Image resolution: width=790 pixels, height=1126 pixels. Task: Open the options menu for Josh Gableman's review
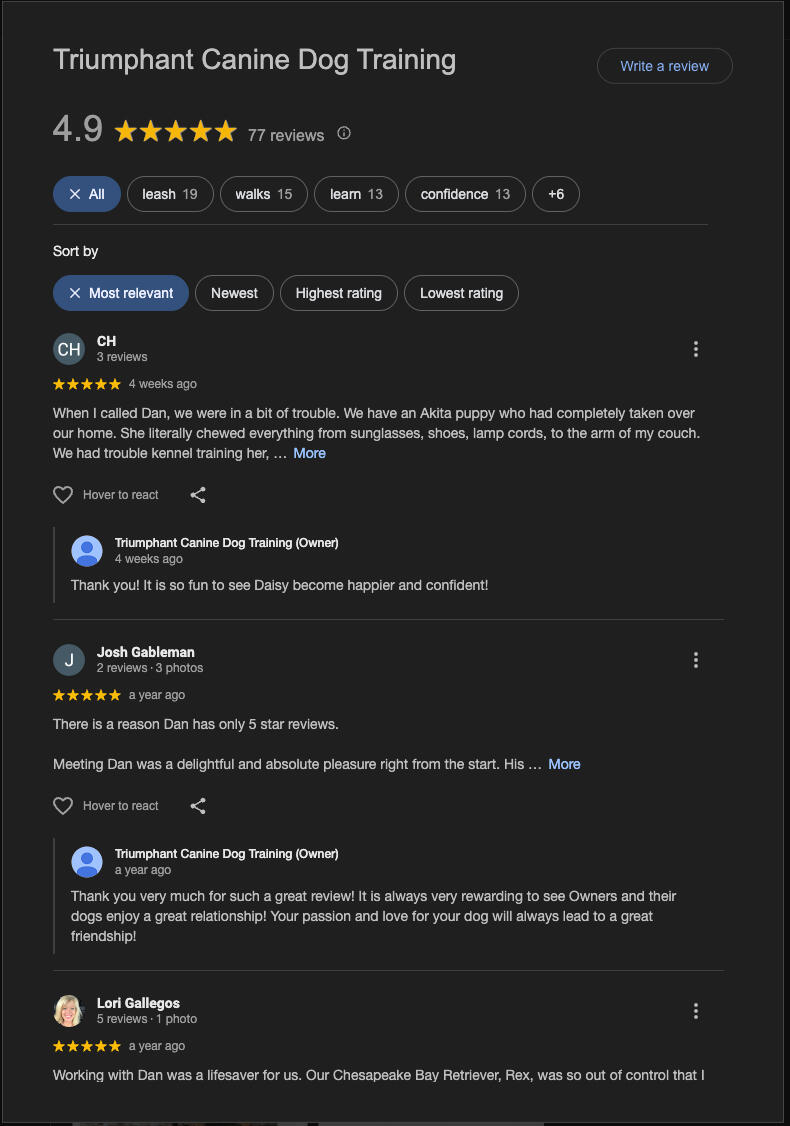pyautogui.click(x=696, y=660)
